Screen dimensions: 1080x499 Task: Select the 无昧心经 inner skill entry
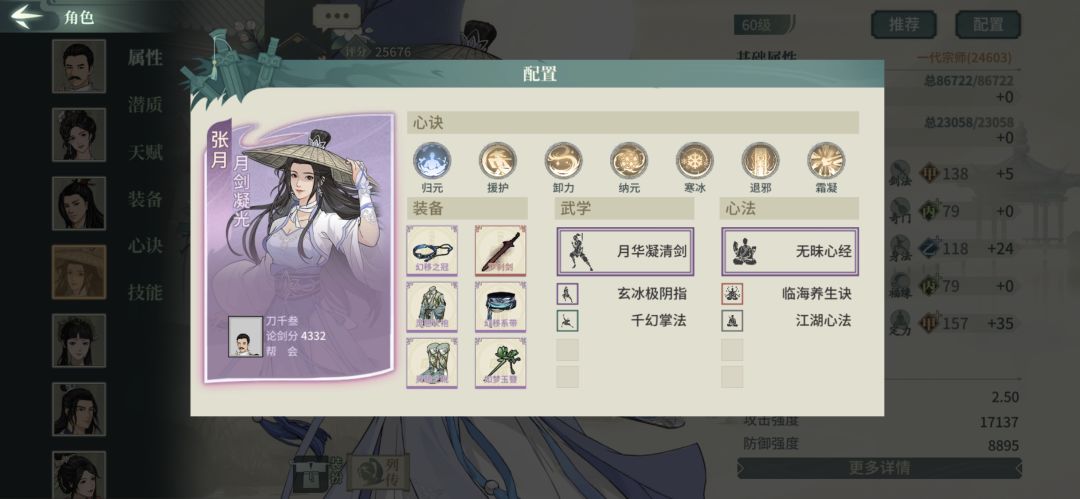click(x=790, y=252)
